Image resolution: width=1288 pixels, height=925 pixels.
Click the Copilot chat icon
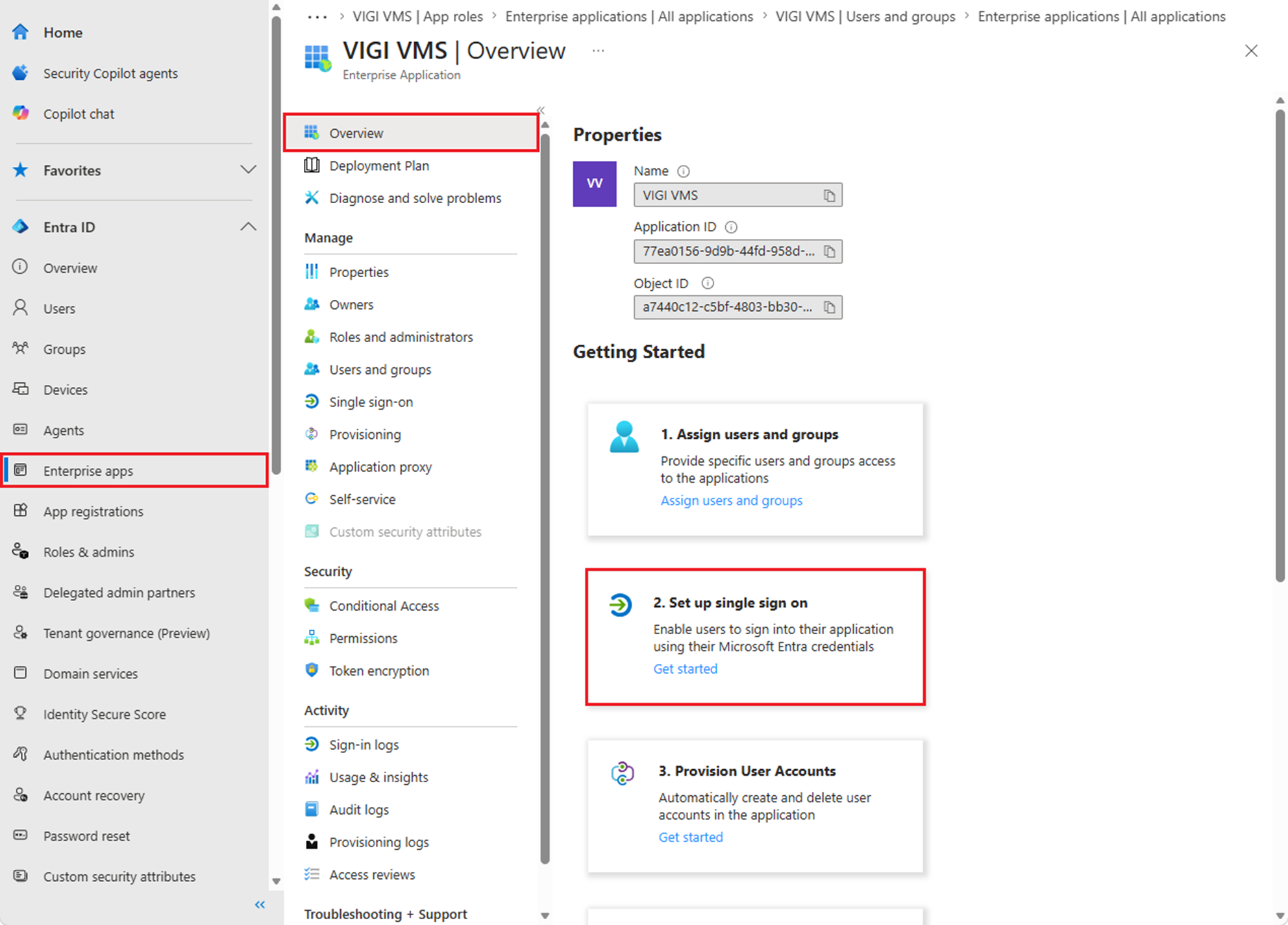click(21, 113)
